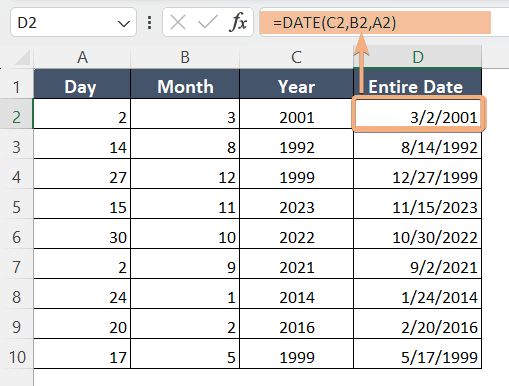This screenshot has width=509, height=386.
Task: Click day cell 14
Action: (82, 144)
